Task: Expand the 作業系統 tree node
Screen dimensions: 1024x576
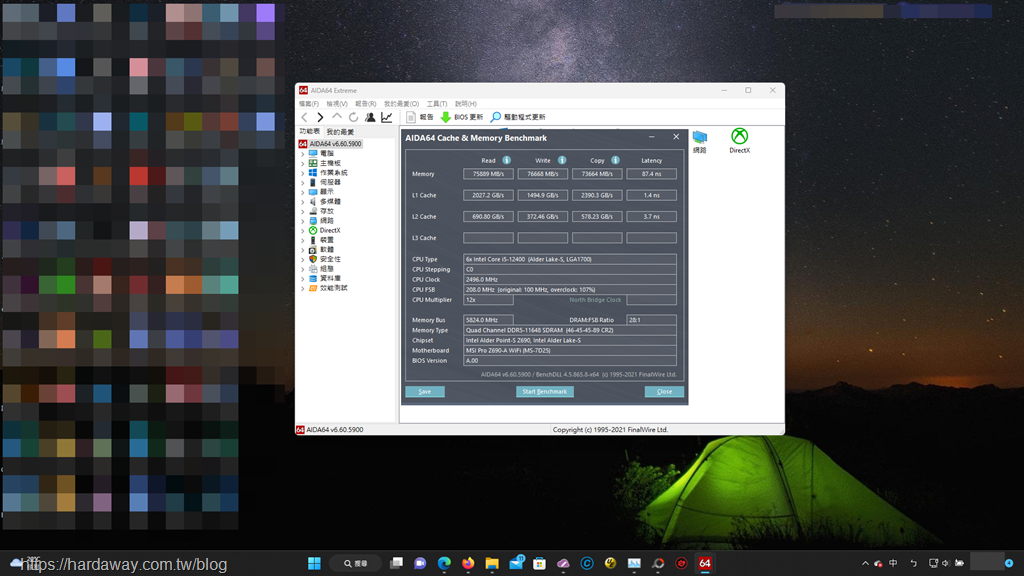Action: [302, 173]
